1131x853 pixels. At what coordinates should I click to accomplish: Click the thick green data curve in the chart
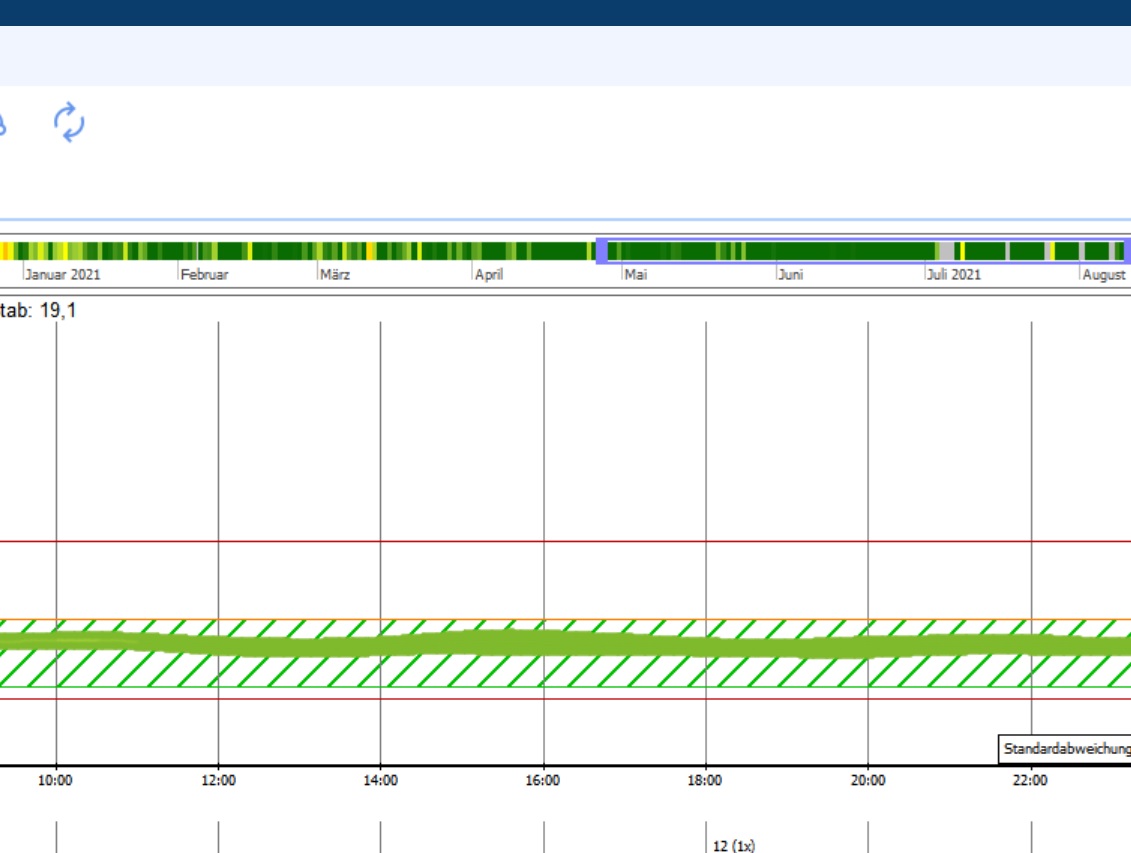[x=566, y=644]
